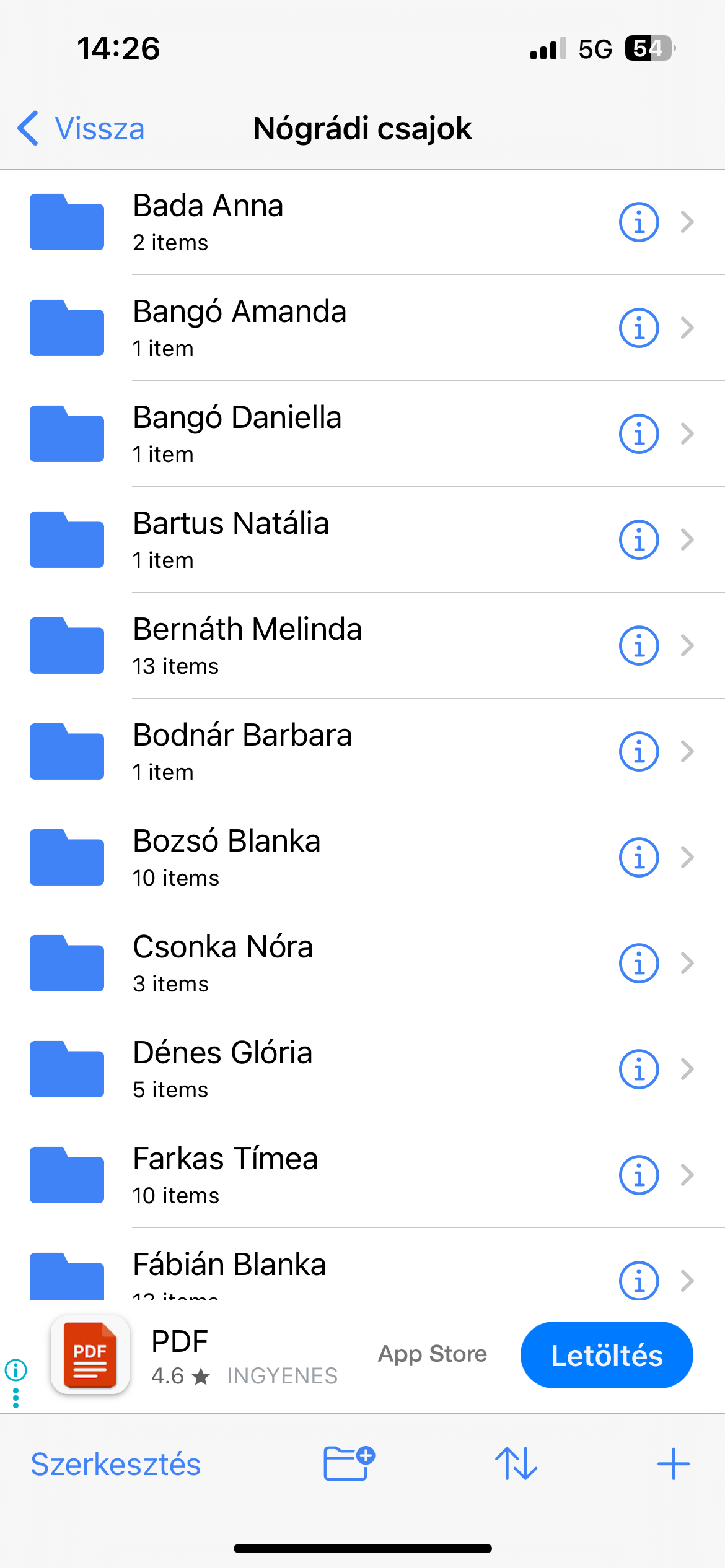Open the Bartus Natália folder
Viewport: 725px width, 1568px height.
(231, 539)
